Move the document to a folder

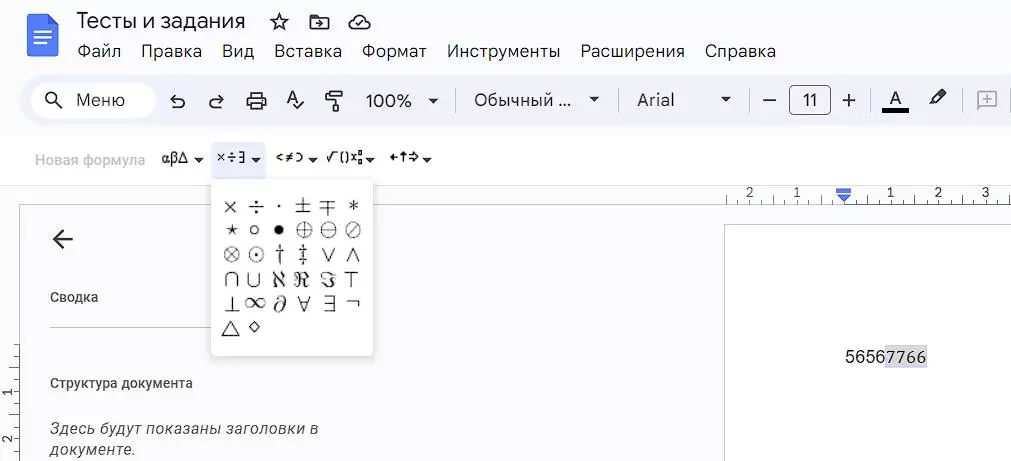[x=319, y=23]
